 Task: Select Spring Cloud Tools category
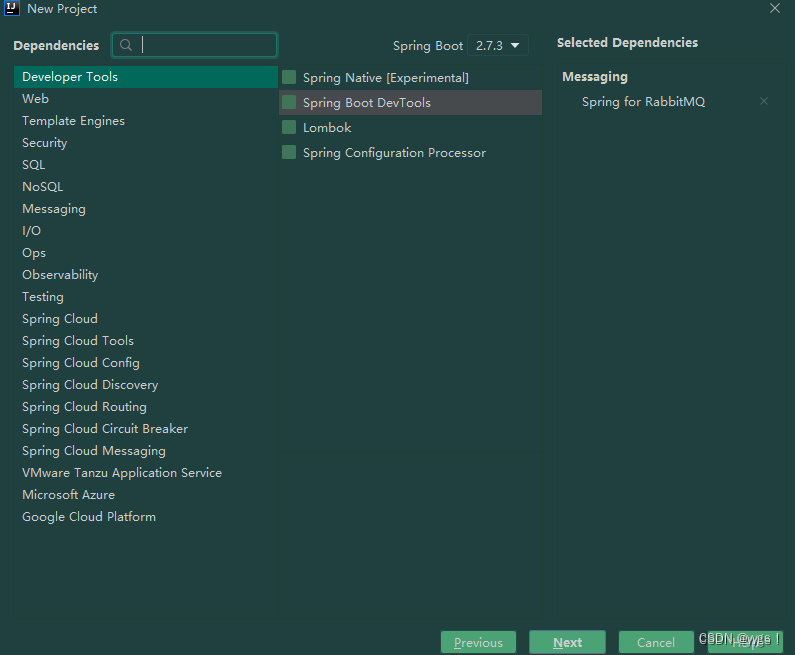(x=146, y=341)
